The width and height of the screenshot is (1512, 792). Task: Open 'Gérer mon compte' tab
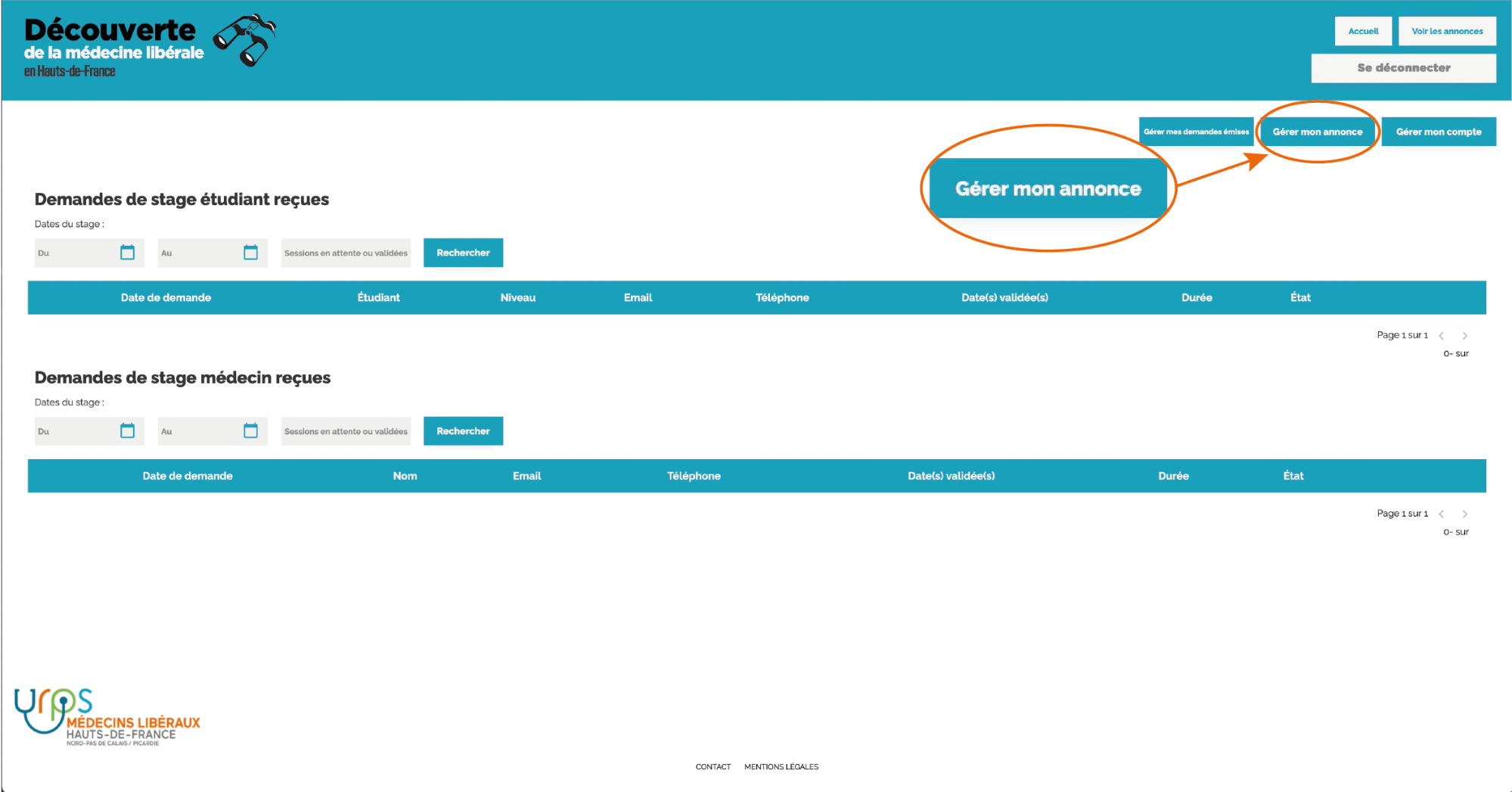[1438, 132]
